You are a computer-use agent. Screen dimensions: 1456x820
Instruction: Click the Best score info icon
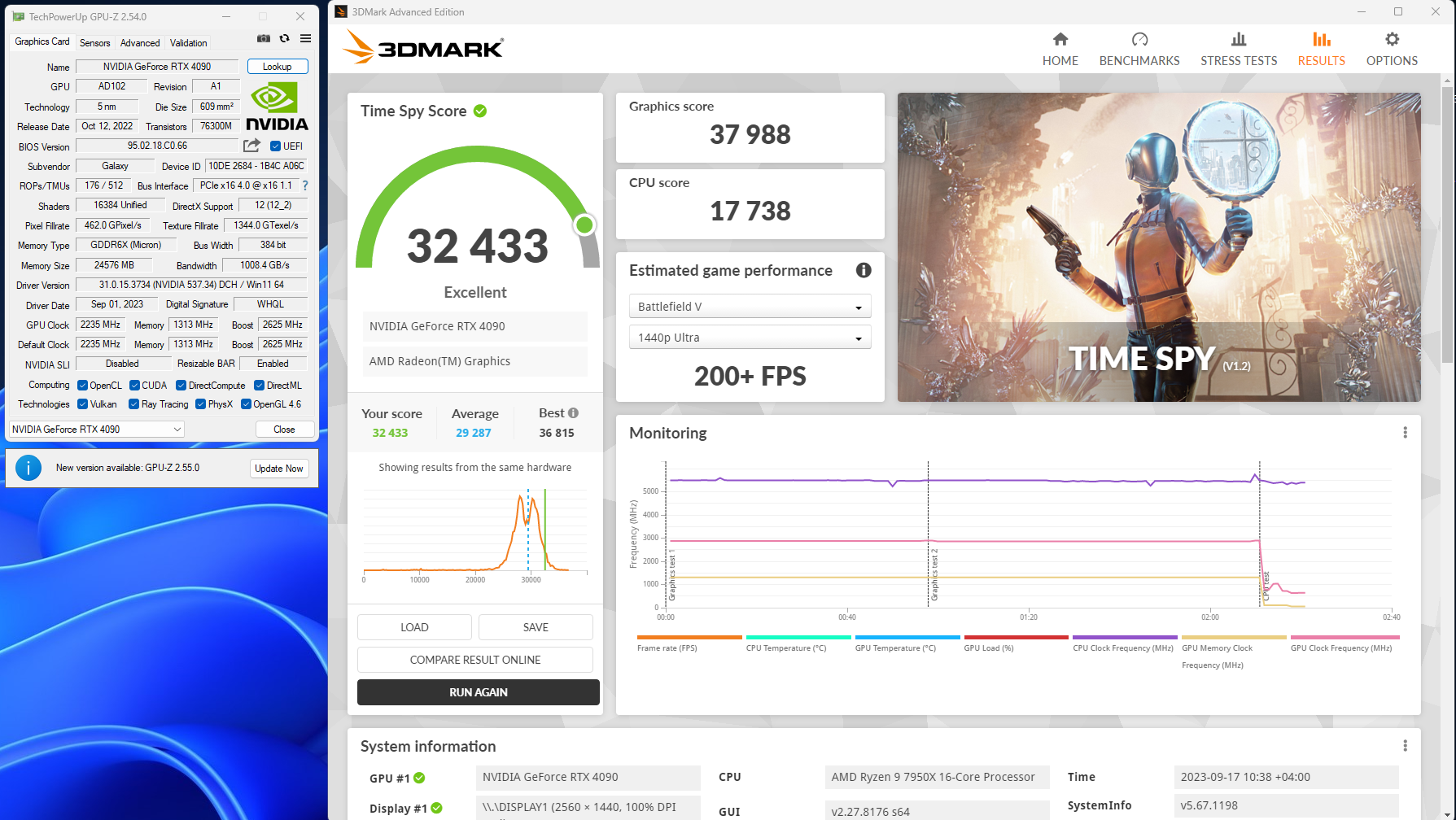(574, 412)
